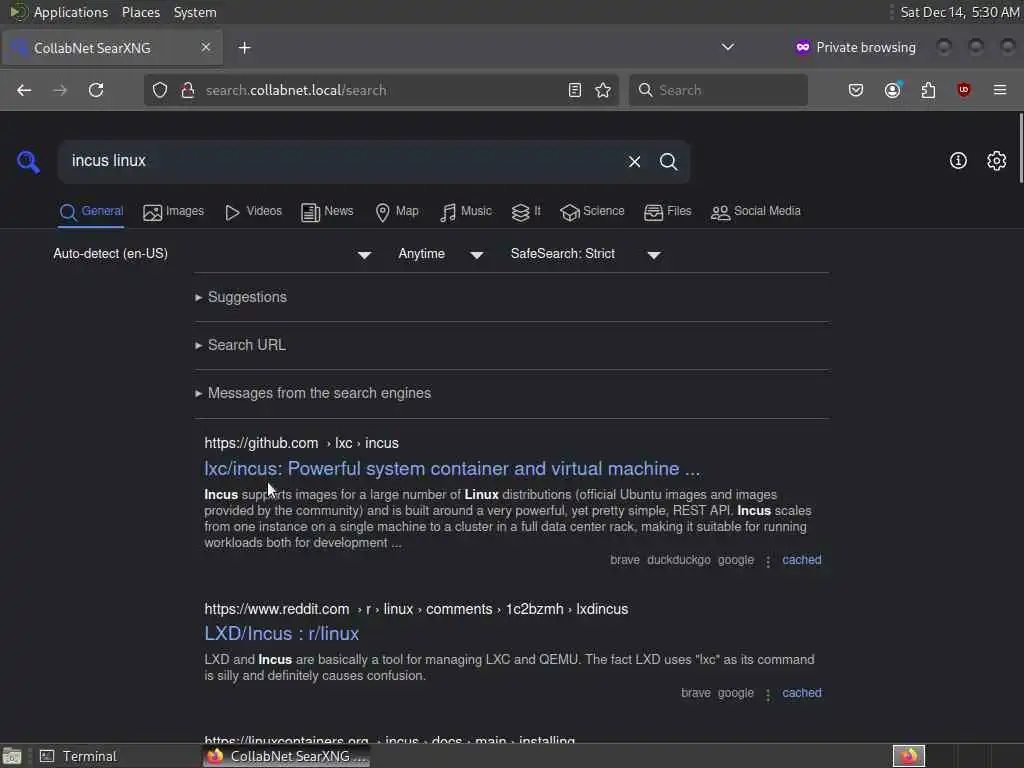Click 'brave' engine label on github result
1024x768 pixels.
(625, 560)
